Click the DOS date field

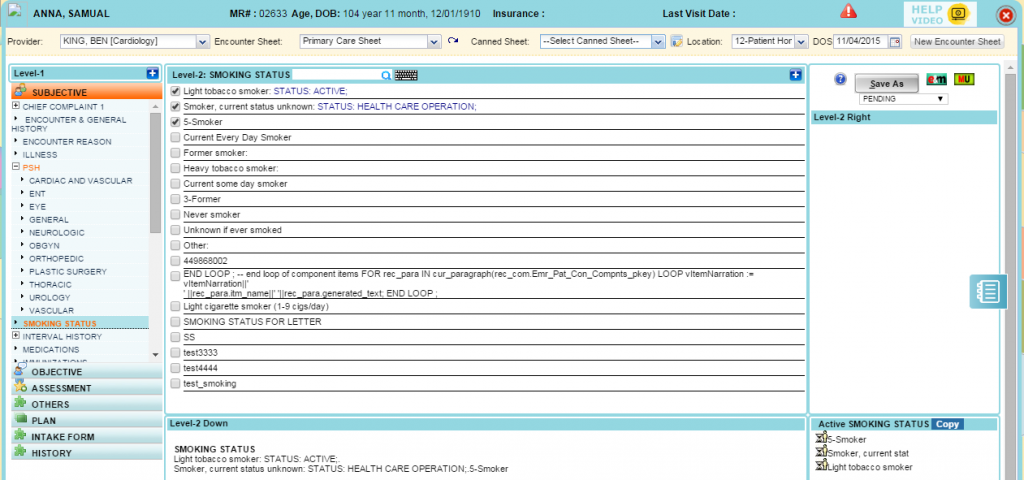[860, 41]
